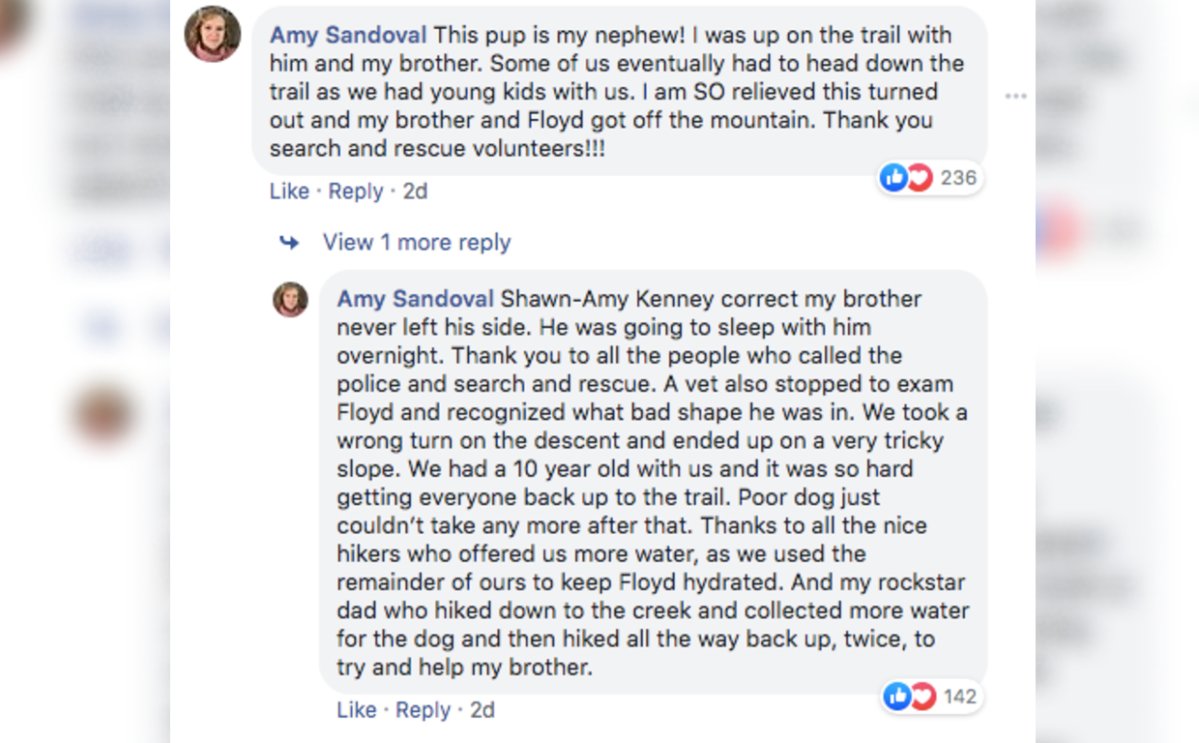
Task: Click the blue thumbs-up icon beside 142
Action: (897, 696)
